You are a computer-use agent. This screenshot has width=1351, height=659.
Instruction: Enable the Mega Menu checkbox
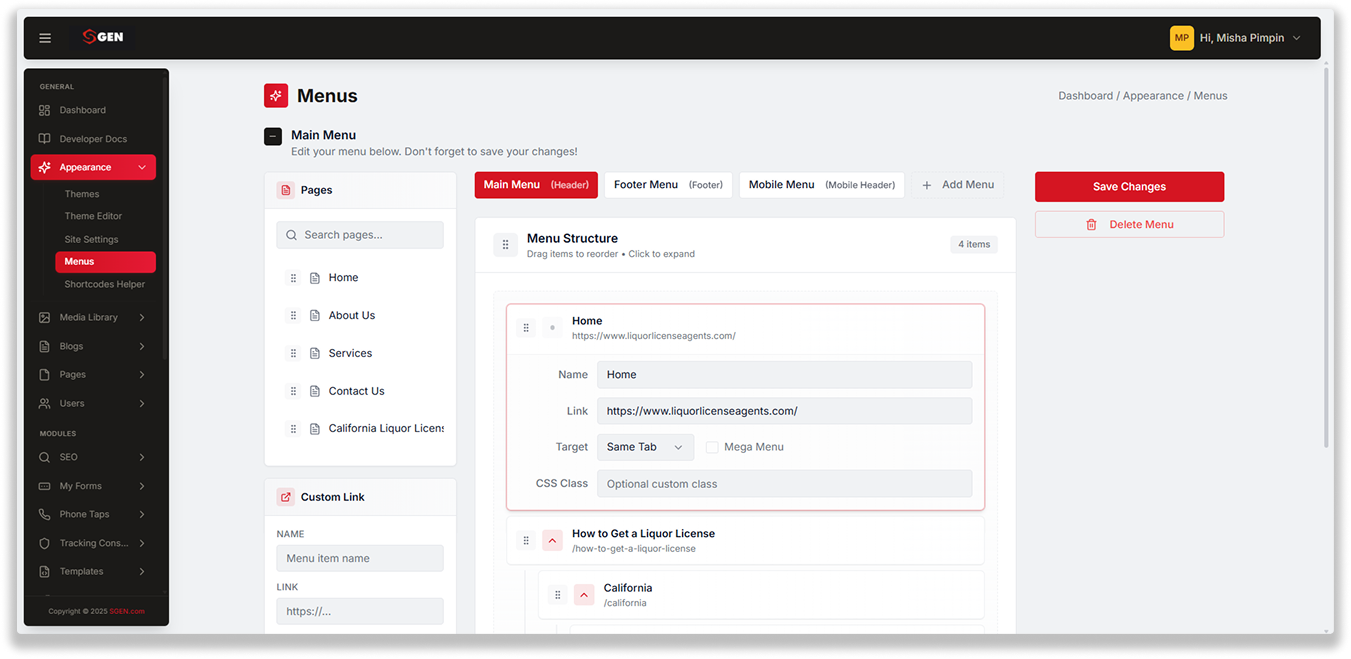coord(712,447)
